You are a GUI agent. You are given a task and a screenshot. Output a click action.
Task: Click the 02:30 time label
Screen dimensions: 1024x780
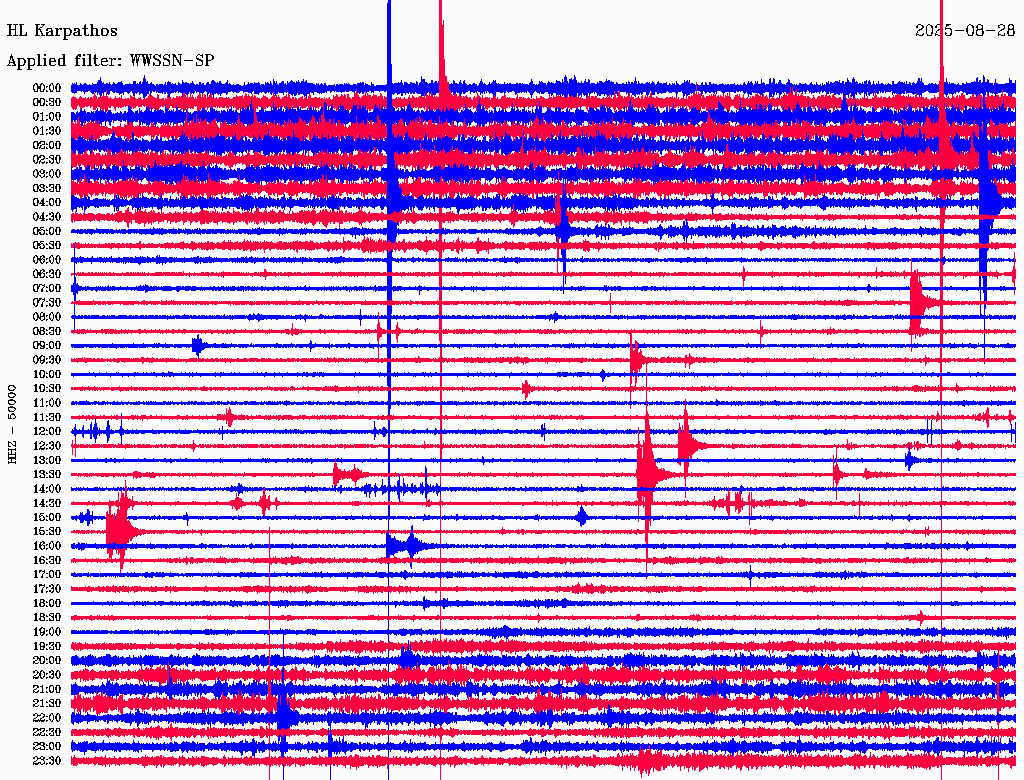pos(47,159)
